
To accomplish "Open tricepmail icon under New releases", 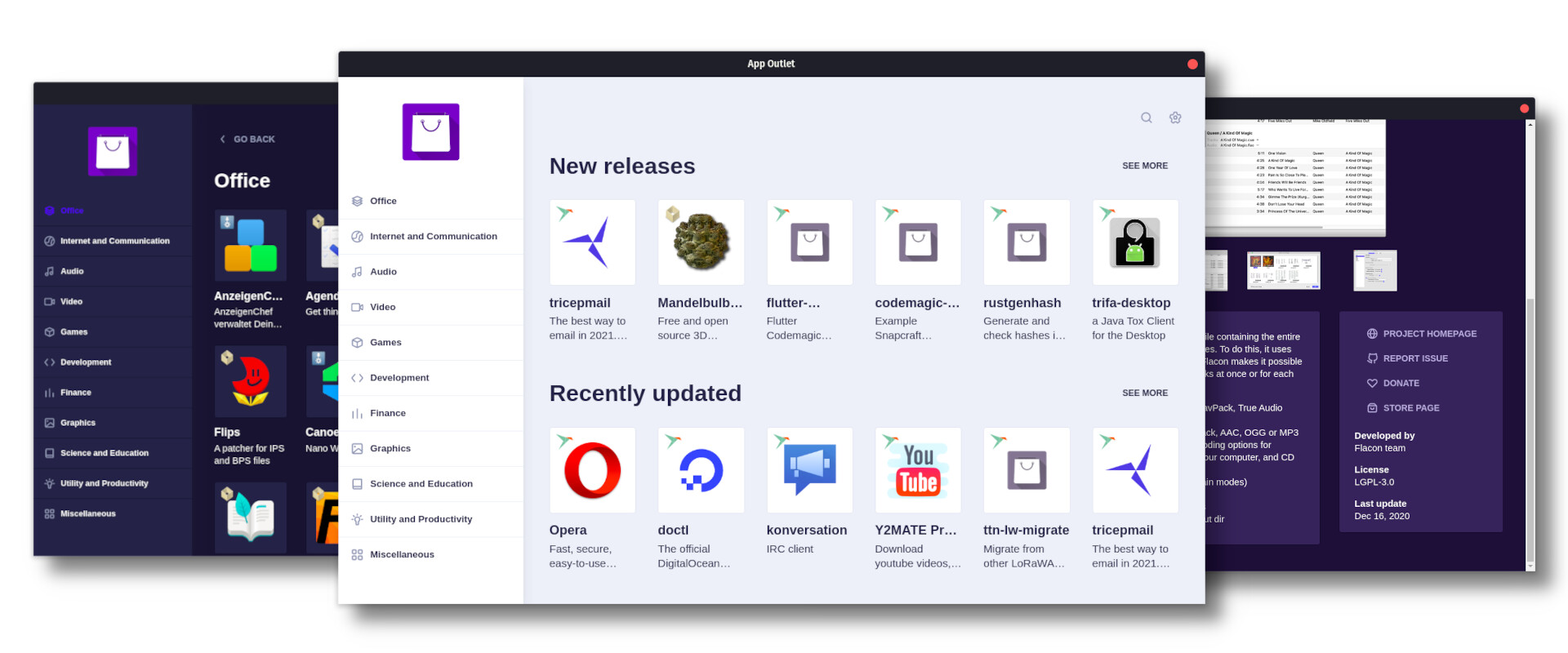I will [x=592, y=242].
